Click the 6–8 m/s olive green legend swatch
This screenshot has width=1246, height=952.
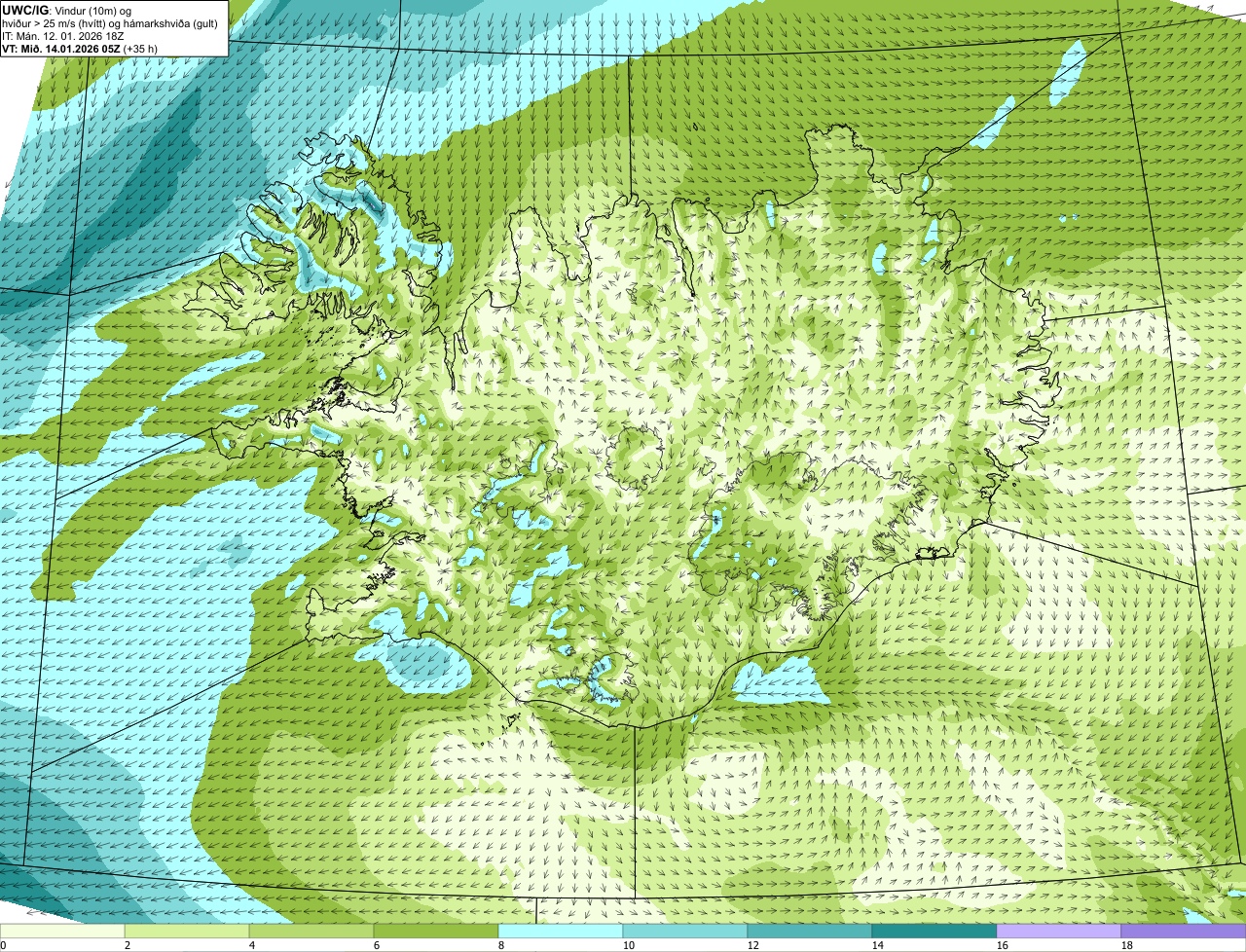(436, 931)
